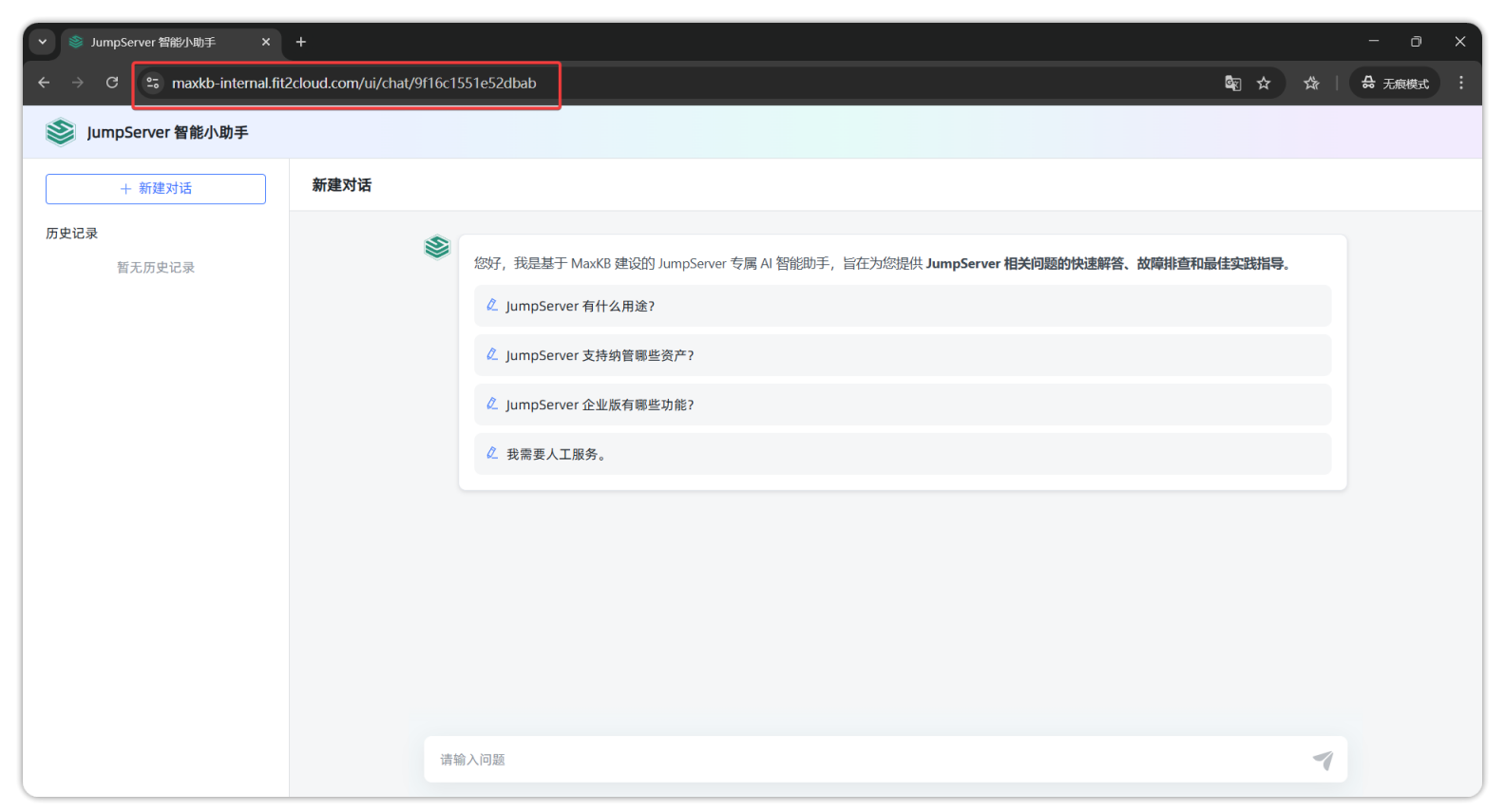Bookmark this page with star icon
This screenshot has height=812, width=1505.
coord(1264,83)
